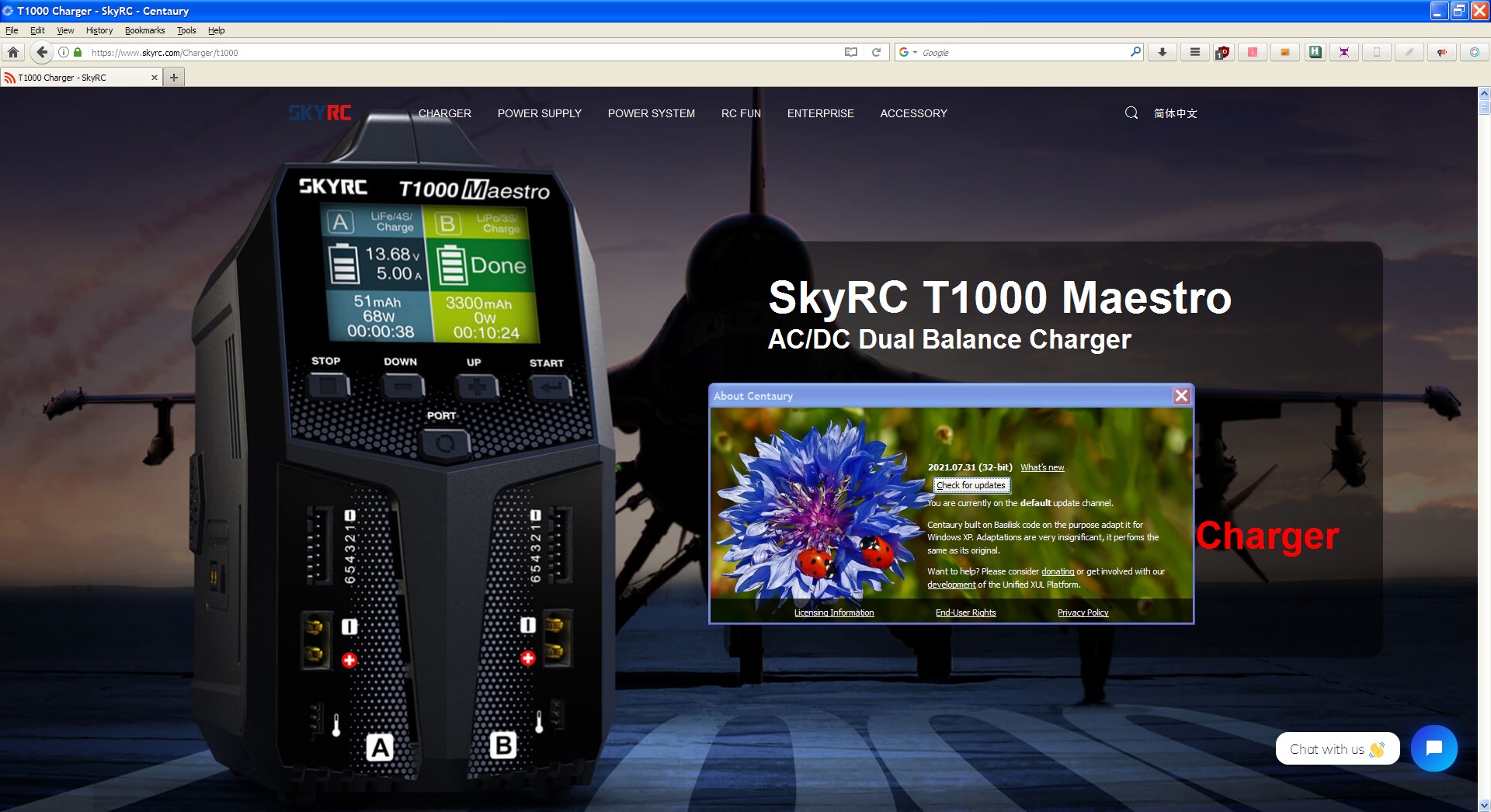This screenshot has width=1491, height=812.
Task: Click the megaphone extension icon
Action: coord(1441,52)
